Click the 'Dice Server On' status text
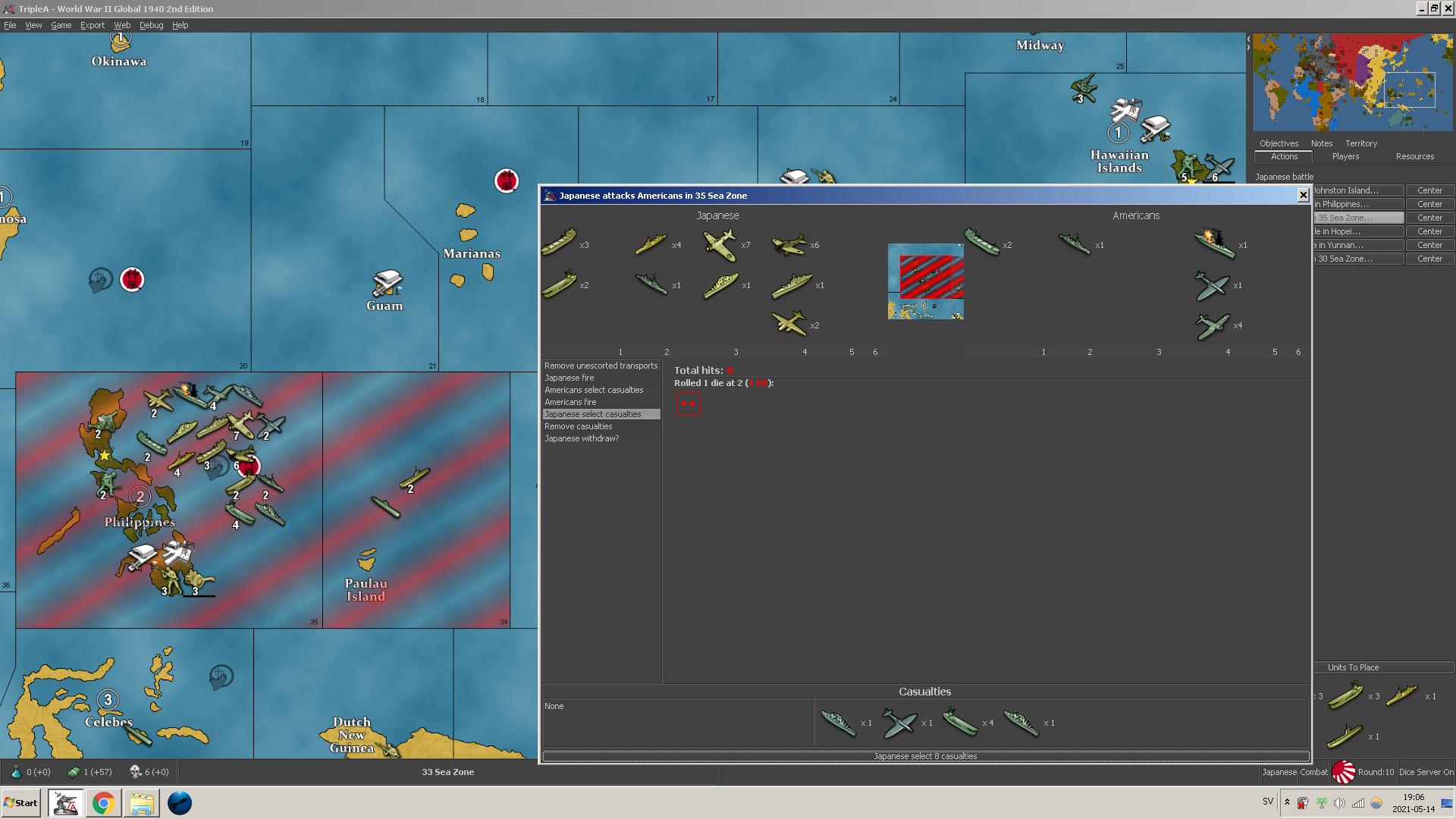This screenshot has height=819, width=1456. (1426, 772)
